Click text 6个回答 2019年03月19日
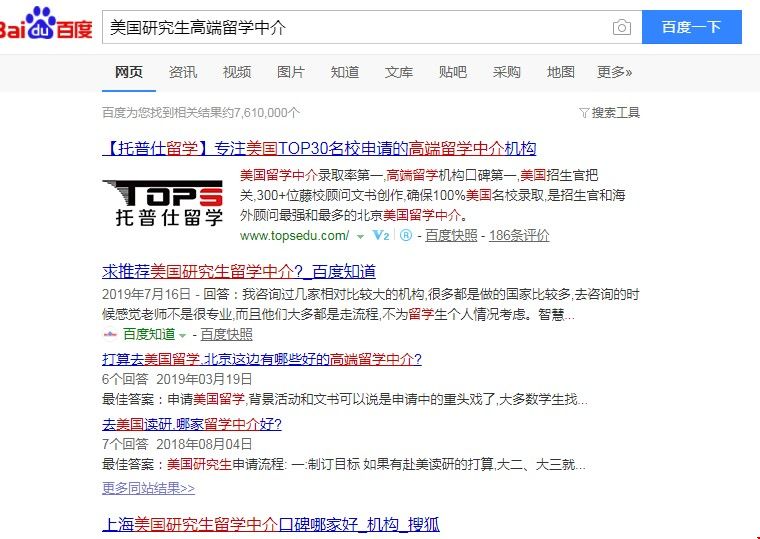The image size is (760, 539). (177, 379)
